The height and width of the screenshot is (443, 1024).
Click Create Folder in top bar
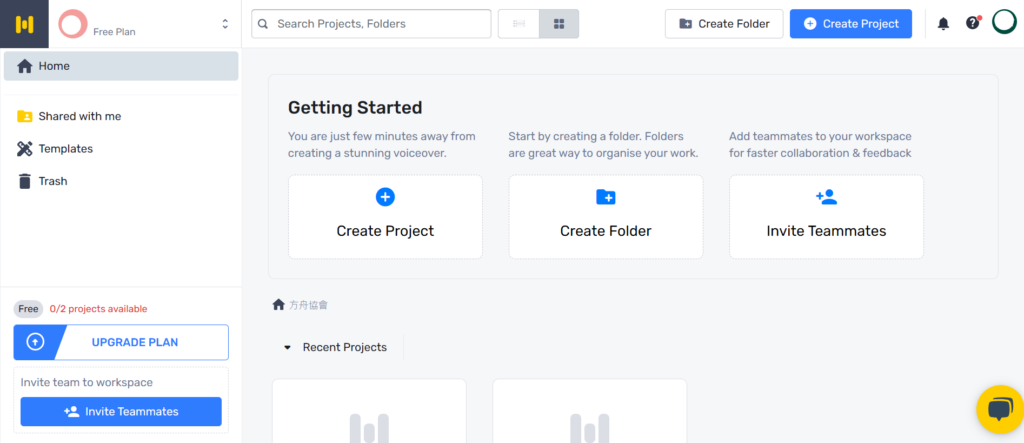[723, 24]
